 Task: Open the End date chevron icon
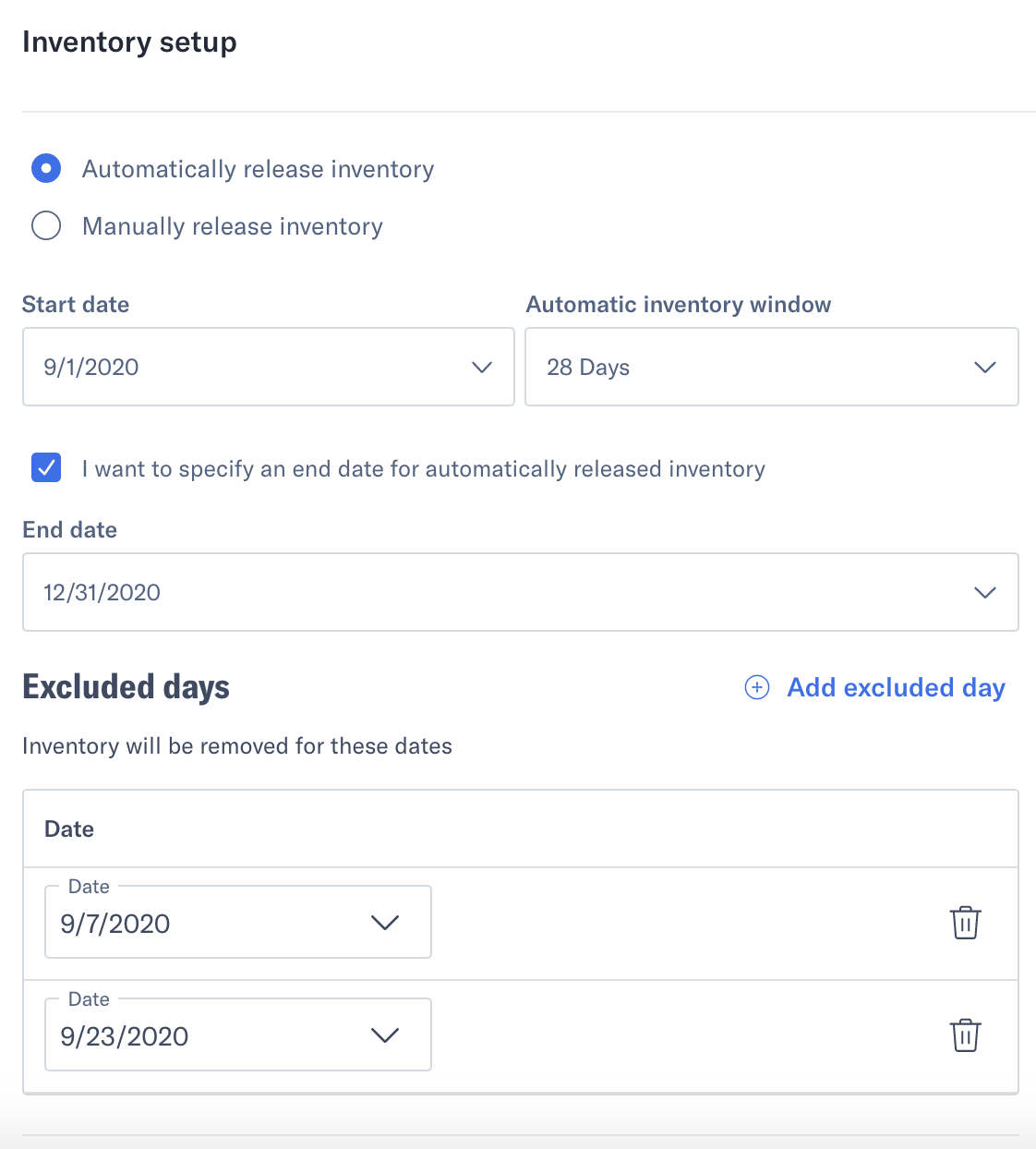point(984,592)
